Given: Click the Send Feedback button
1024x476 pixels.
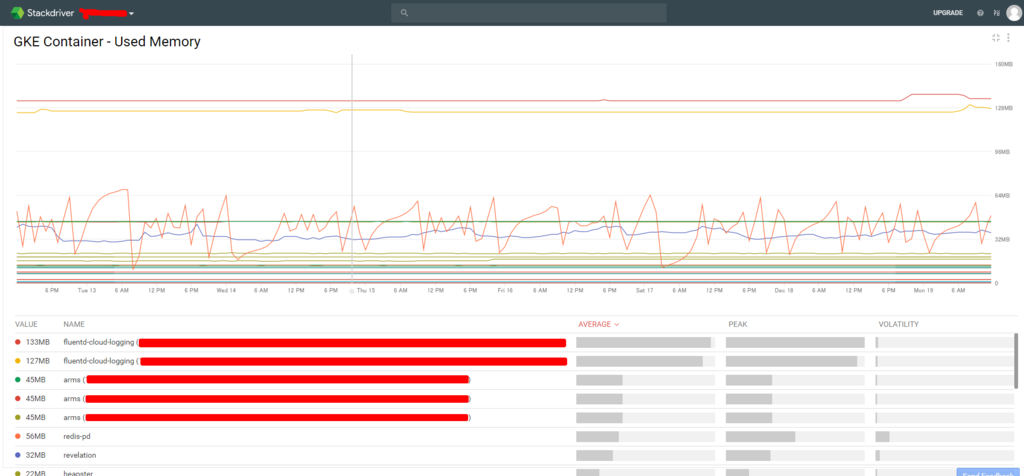Looking at the screenshot, I should [988, 472].
